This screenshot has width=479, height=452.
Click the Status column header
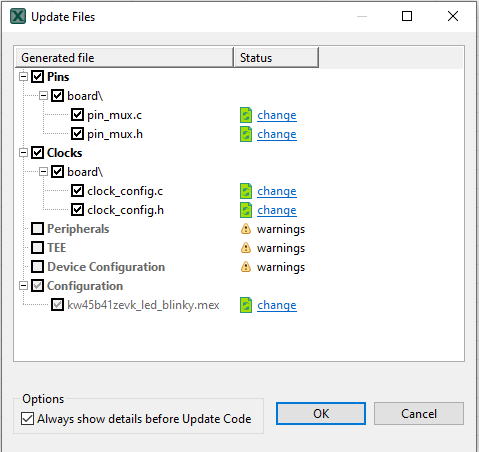(276, 58)
